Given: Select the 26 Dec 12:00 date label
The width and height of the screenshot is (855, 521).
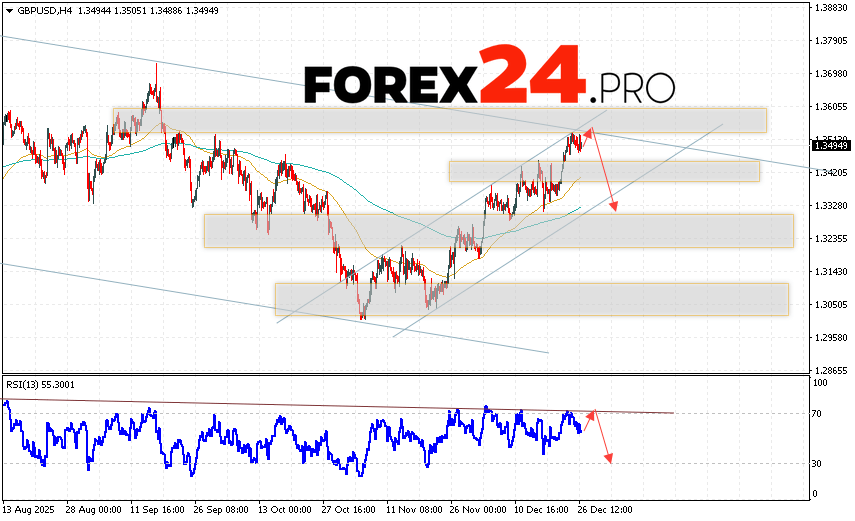Looking at the screenshot, I should [x=603, y=509].
